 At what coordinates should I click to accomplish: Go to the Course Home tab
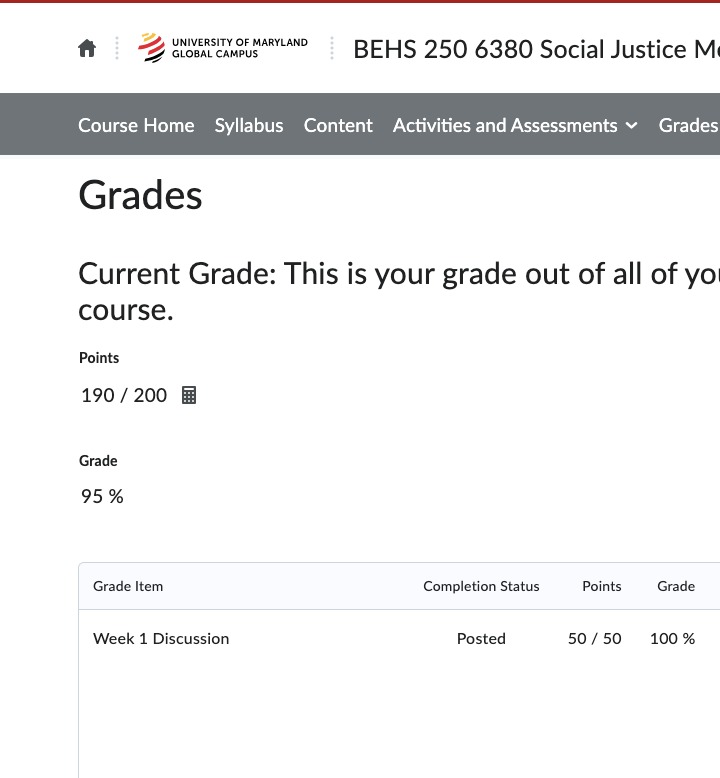click(x=136, y=125)
